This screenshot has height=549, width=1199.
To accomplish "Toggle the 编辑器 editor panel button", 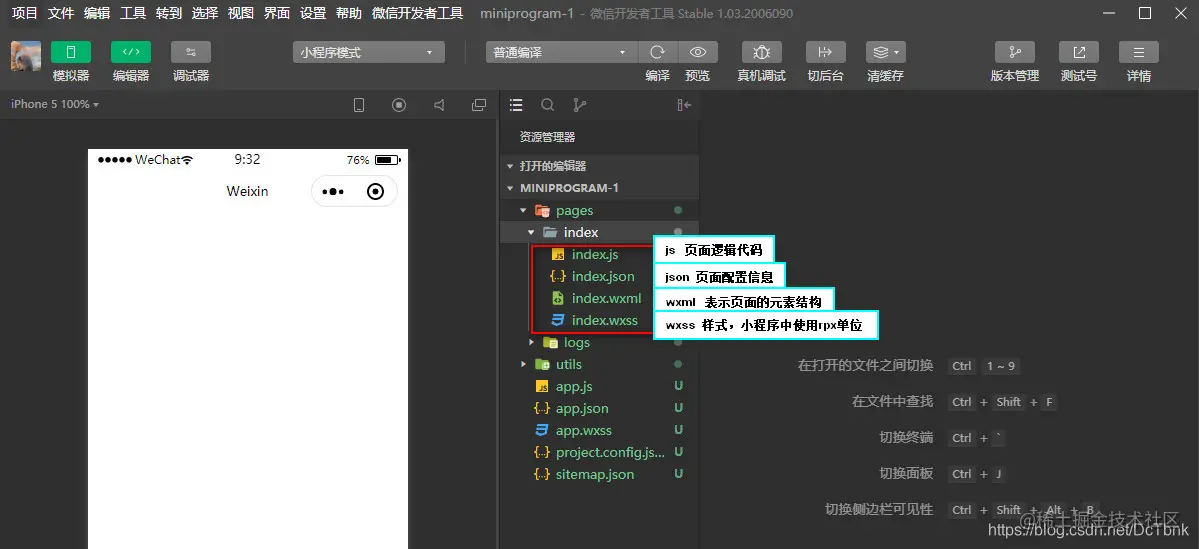I will (131, 52).
